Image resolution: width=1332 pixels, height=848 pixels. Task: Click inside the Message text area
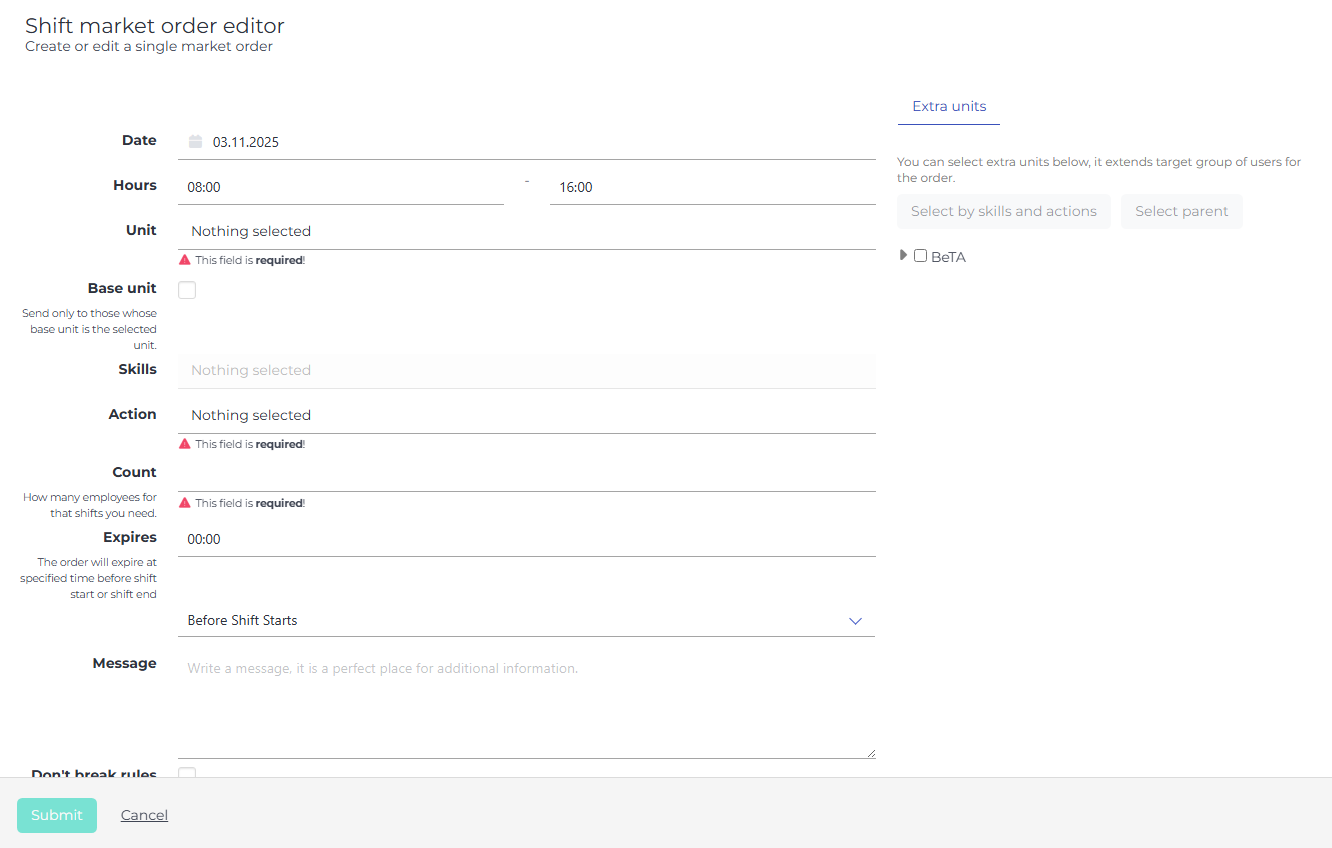coord(526,705)
